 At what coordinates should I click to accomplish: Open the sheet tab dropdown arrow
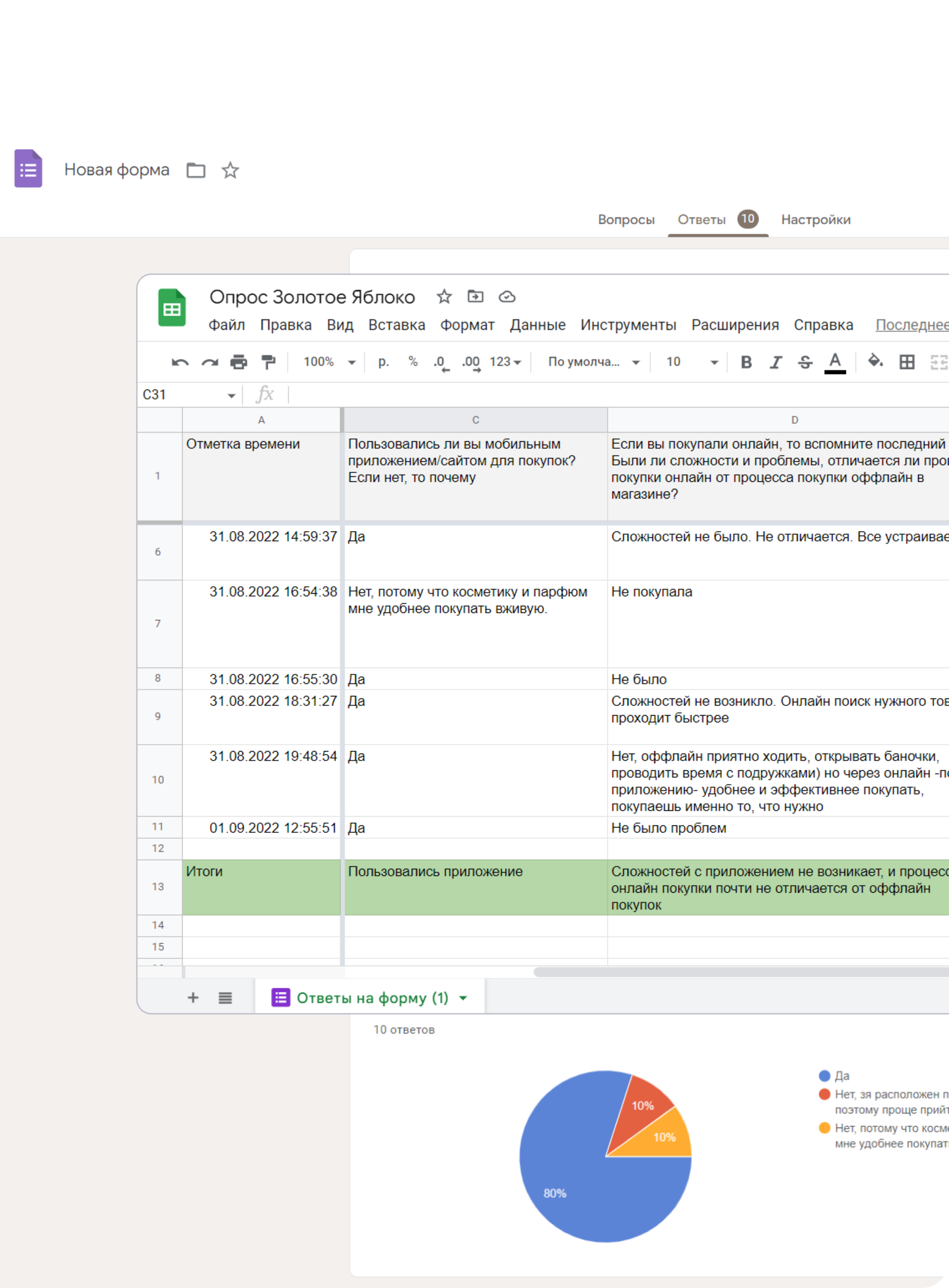point(463,998)
